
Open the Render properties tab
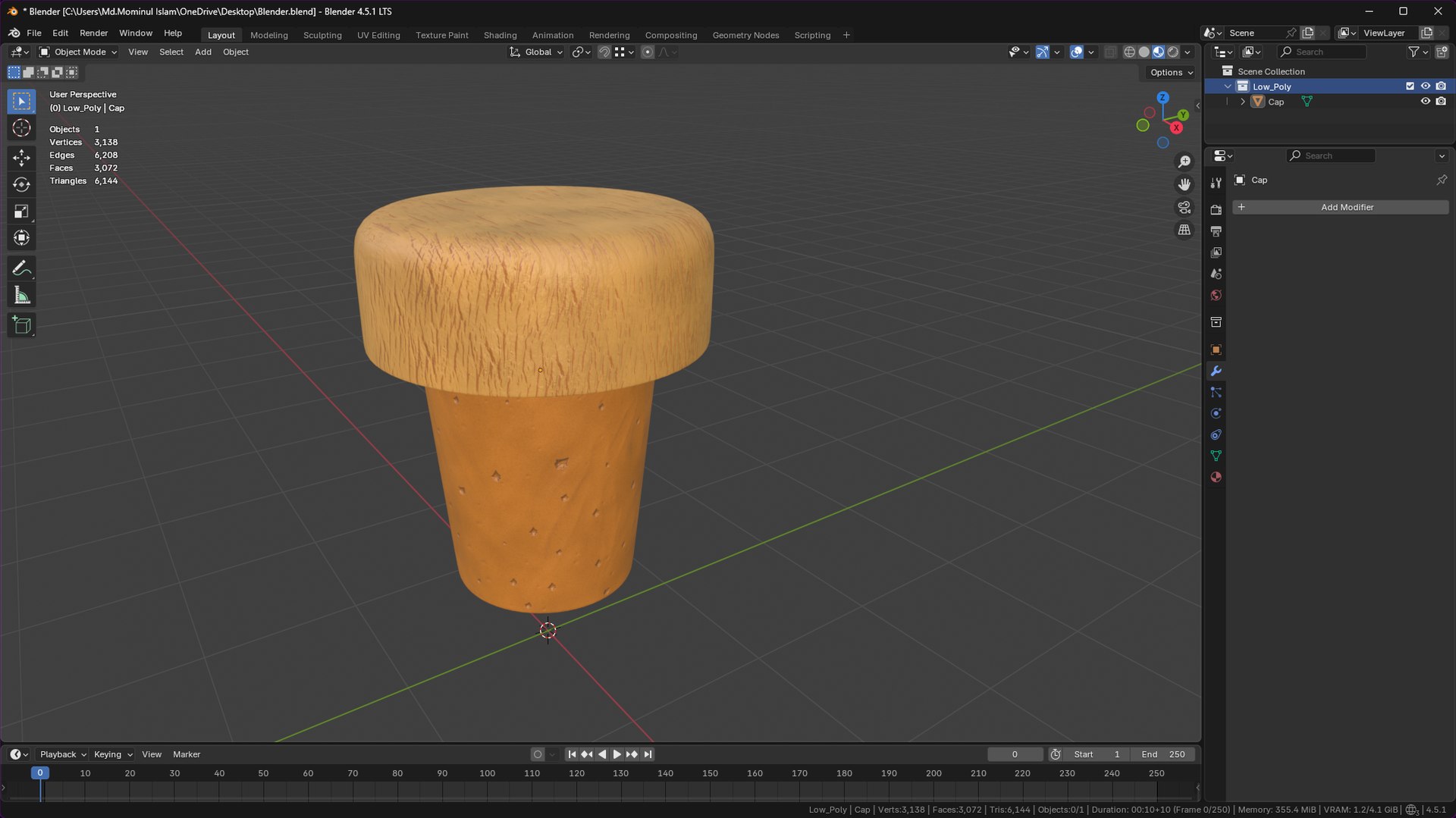pyautogui.click(x=1216, y=210)
